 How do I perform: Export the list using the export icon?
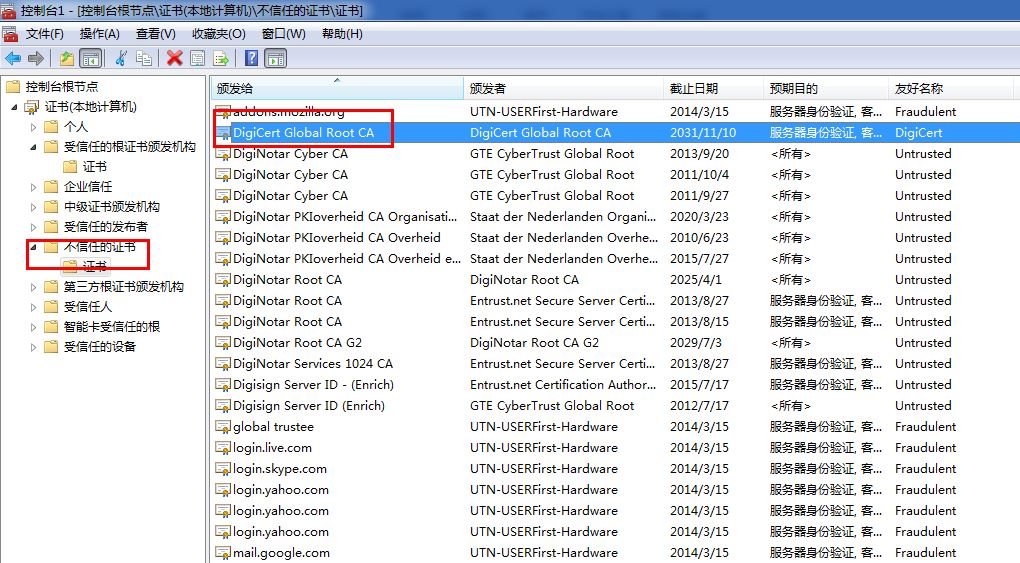pos(221,59)
